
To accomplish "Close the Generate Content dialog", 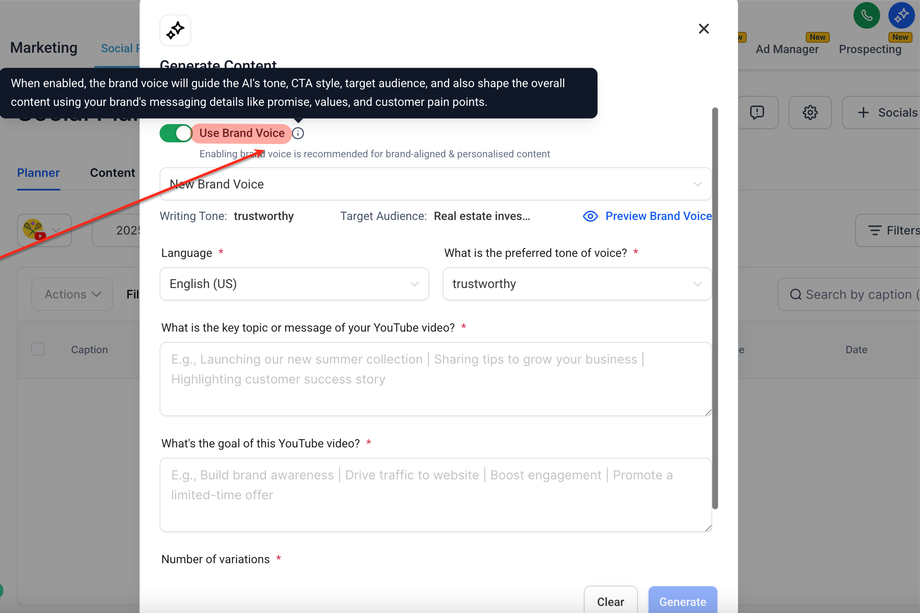I will click(x=704, y=29).
